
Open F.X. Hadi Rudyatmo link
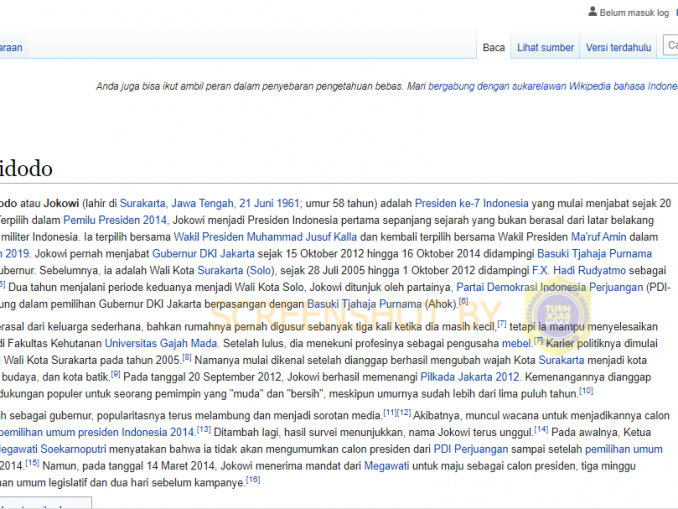[x=579, y=271]
